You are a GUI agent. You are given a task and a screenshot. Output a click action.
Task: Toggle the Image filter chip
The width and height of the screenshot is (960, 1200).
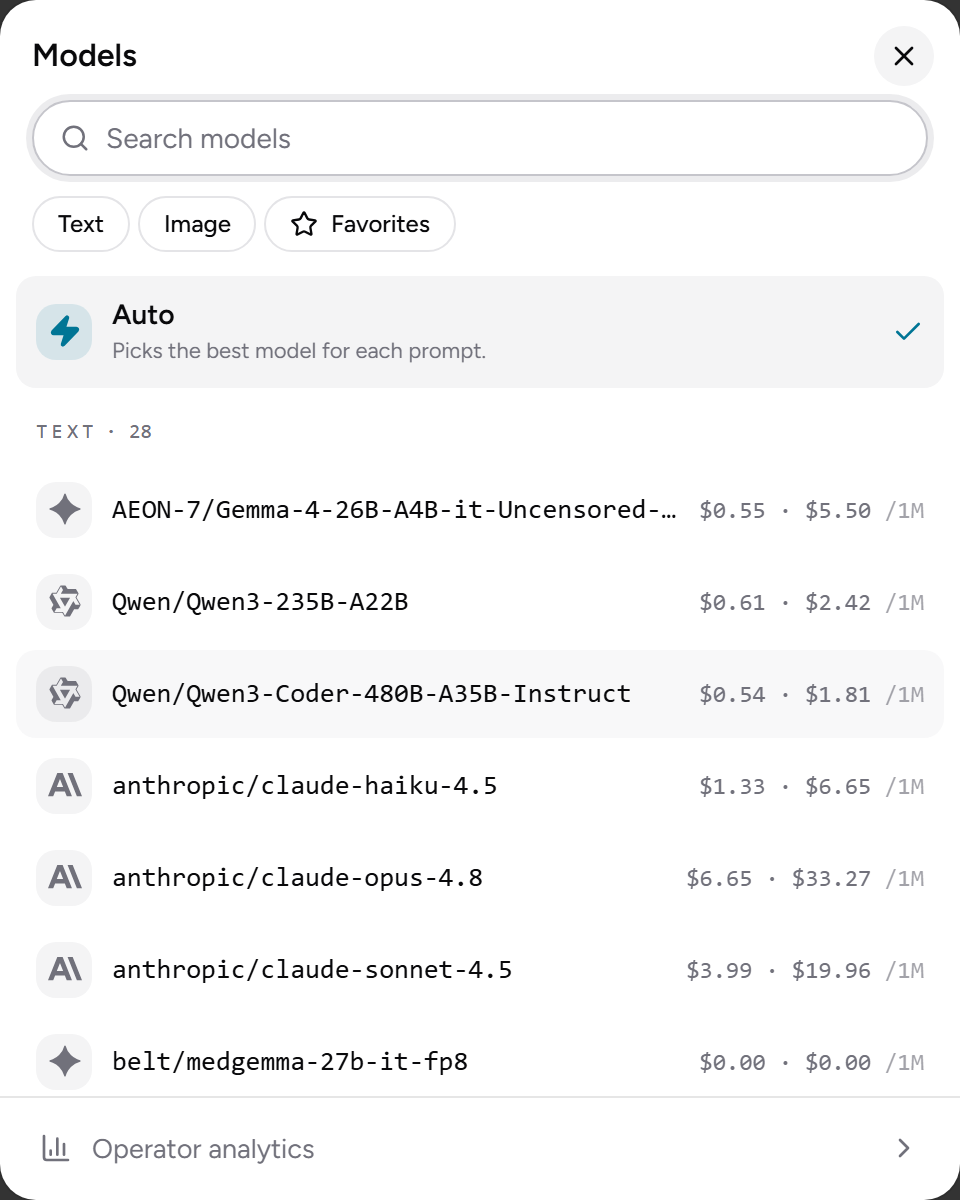(x=197, y=224)
